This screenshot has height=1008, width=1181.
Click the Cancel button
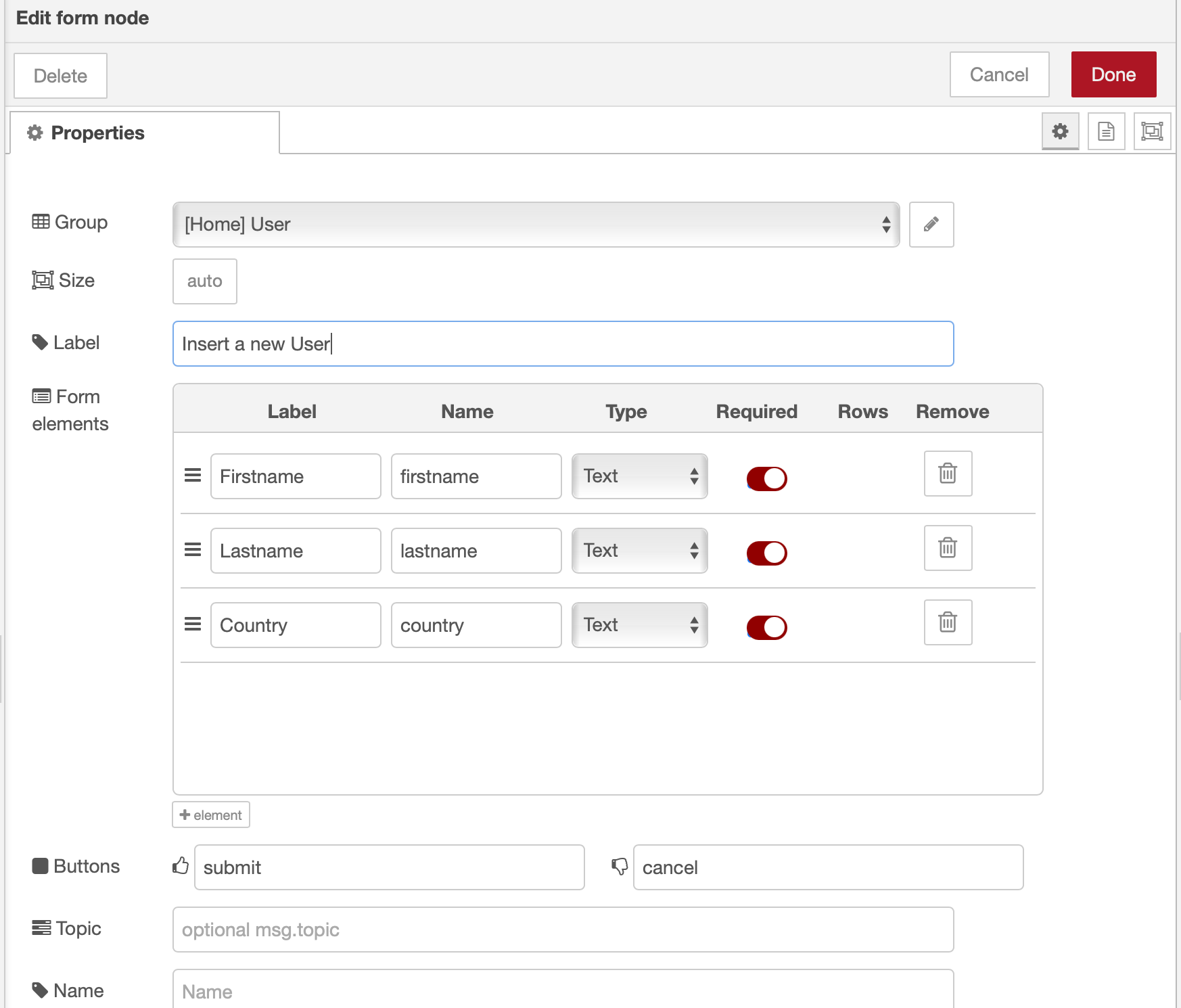999,74
